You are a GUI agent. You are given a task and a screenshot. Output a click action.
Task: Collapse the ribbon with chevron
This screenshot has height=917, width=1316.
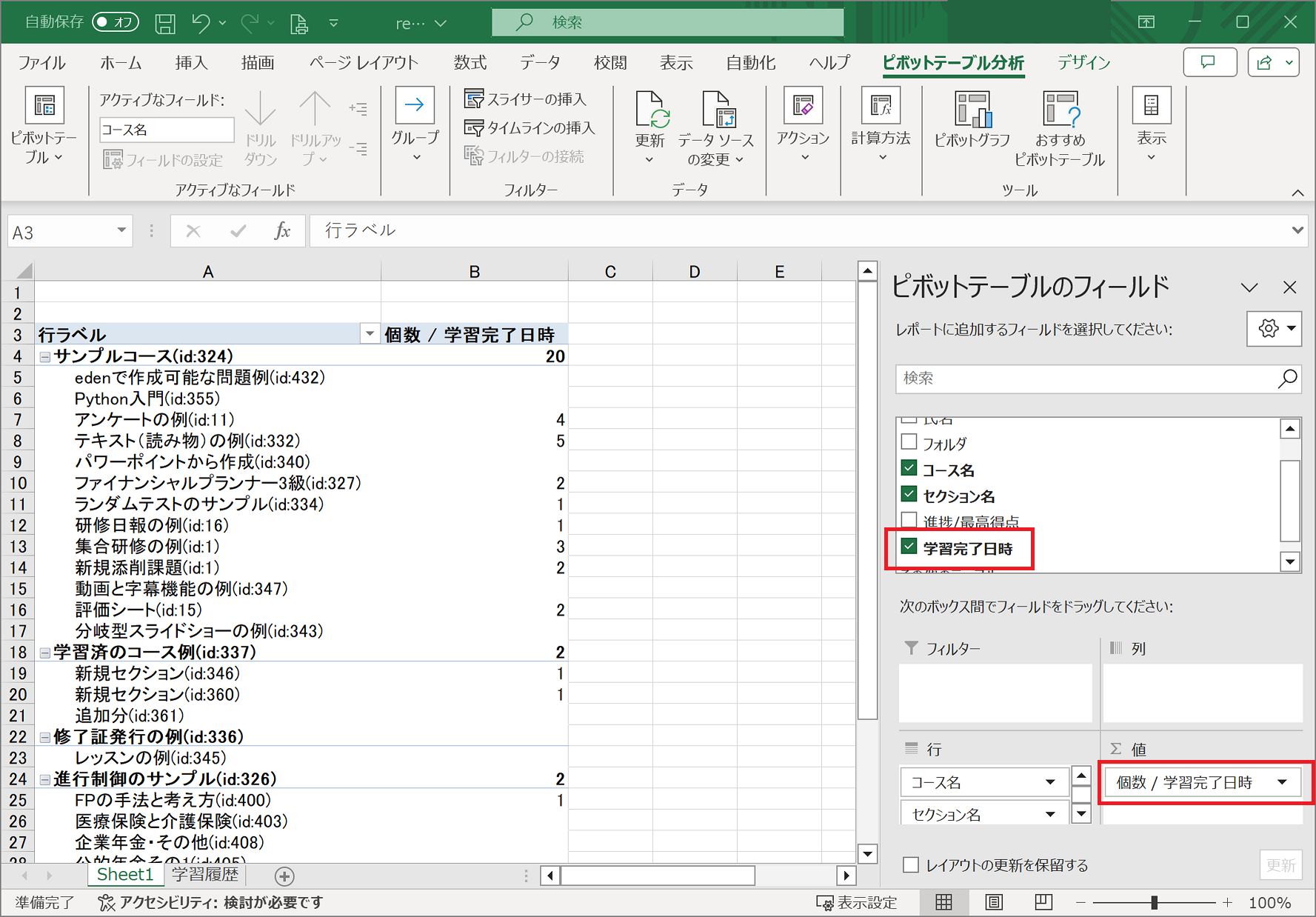pos(1297,193)
